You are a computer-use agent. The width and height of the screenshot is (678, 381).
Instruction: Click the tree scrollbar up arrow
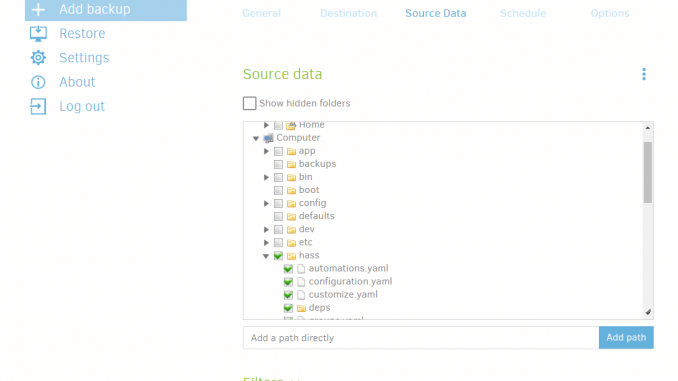click(647, 128)
